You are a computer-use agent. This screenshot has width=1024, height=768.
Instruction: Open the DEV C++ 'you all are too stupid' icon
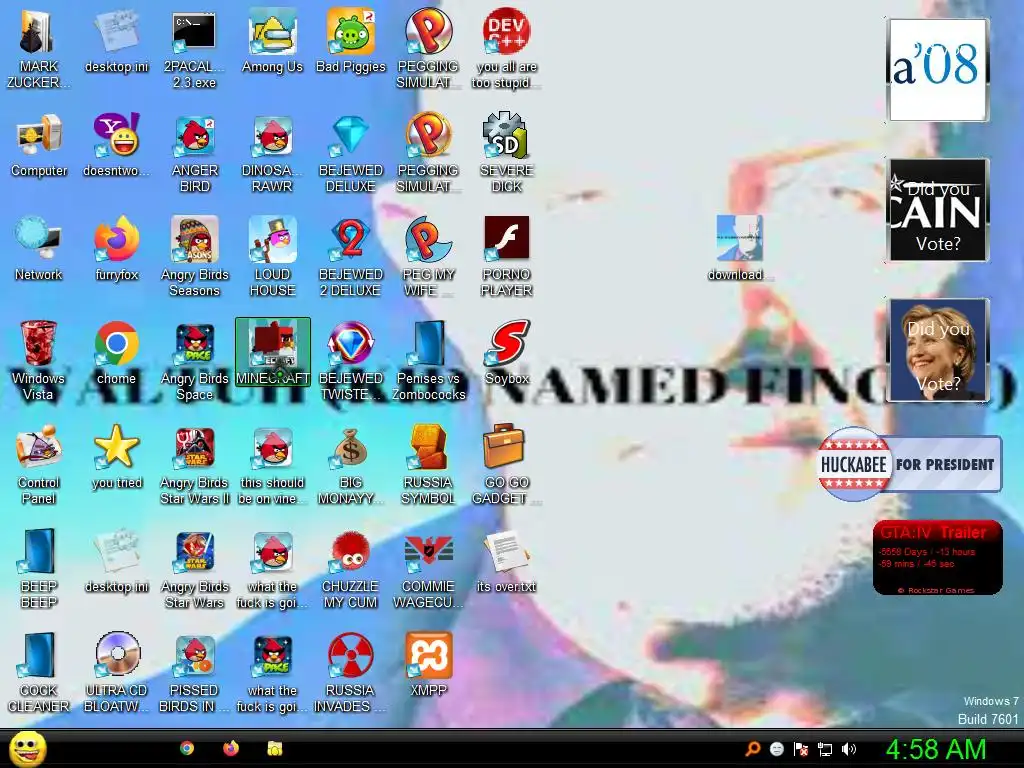point(507,50)
